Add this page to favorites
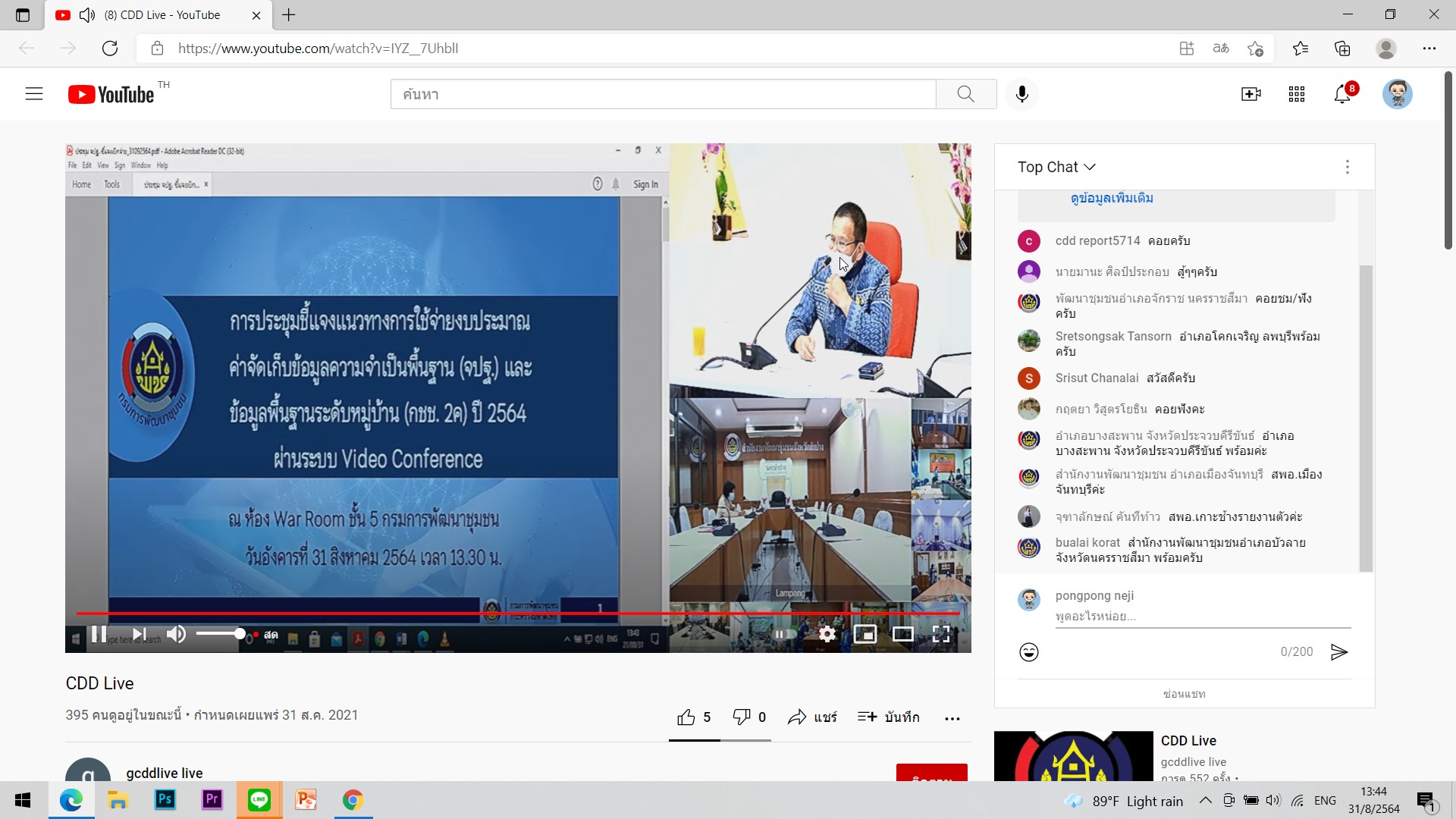This screenshot has height=819, width=1456. [1255, 49]
